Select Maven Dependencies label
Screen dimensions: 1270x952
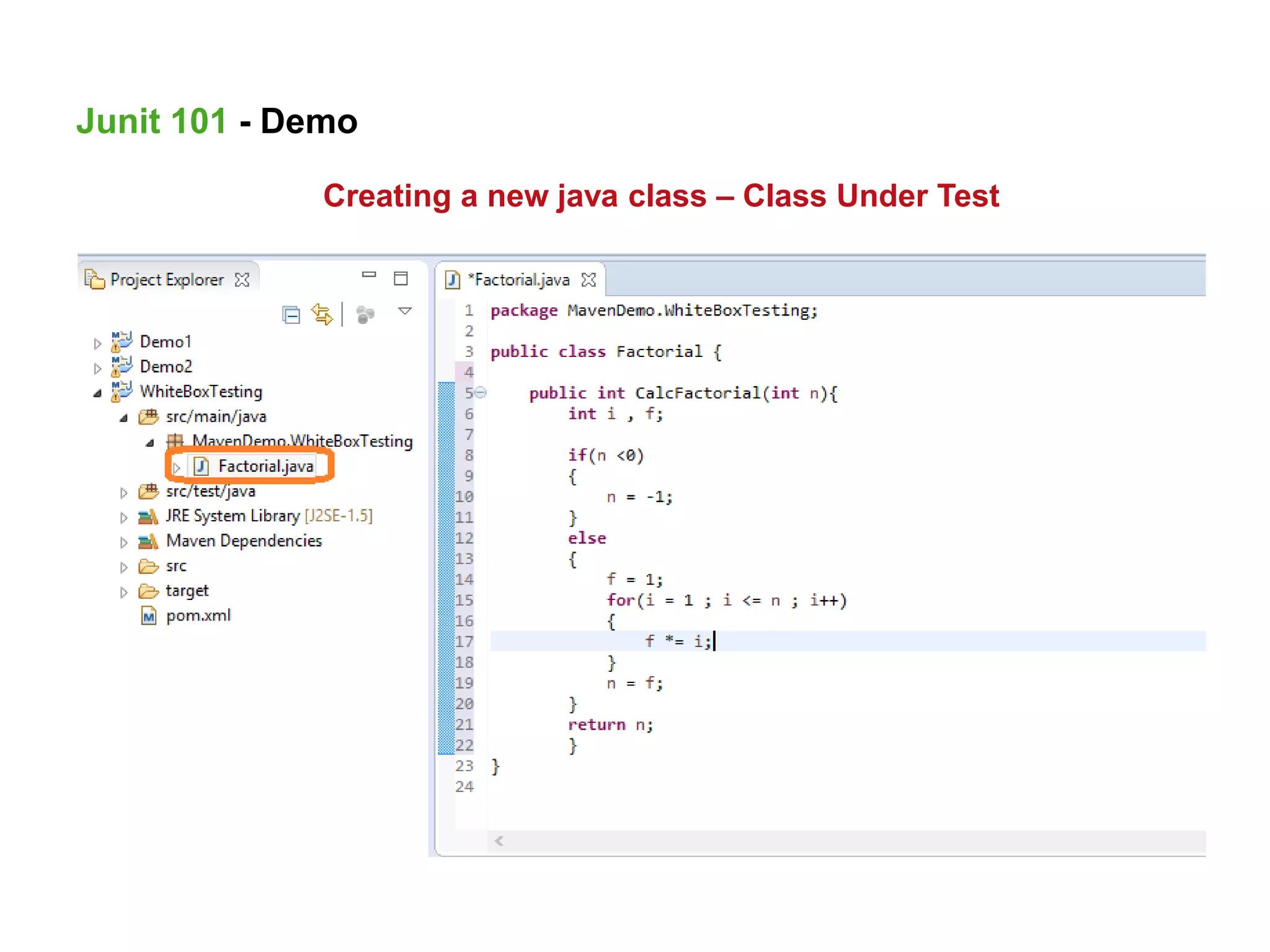pyautogui.click(x=244, y=541)
